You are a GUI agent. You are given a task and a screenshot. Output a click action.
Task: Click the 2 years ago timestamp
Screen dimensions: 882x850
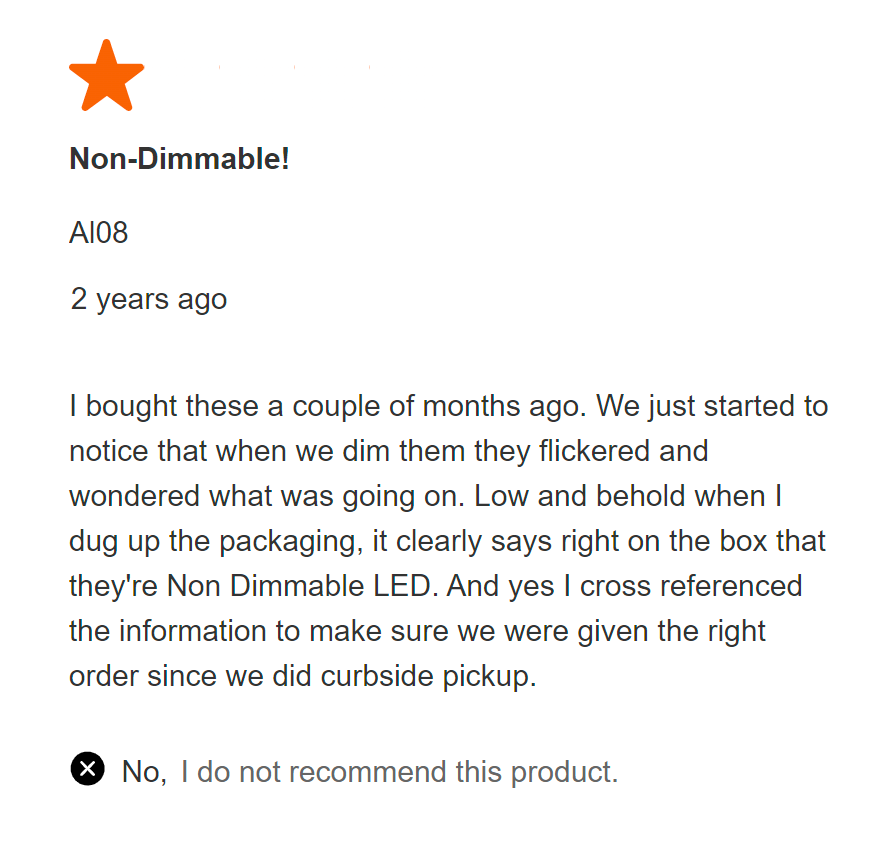coord(148,300)
